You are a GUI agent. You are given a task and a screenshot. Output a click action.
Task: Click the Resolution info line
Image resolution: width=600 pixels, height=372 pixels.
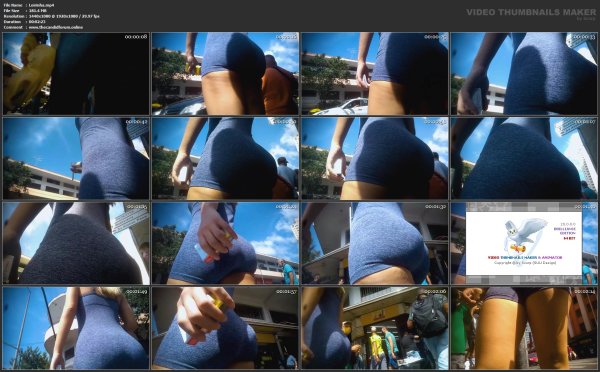52,16
